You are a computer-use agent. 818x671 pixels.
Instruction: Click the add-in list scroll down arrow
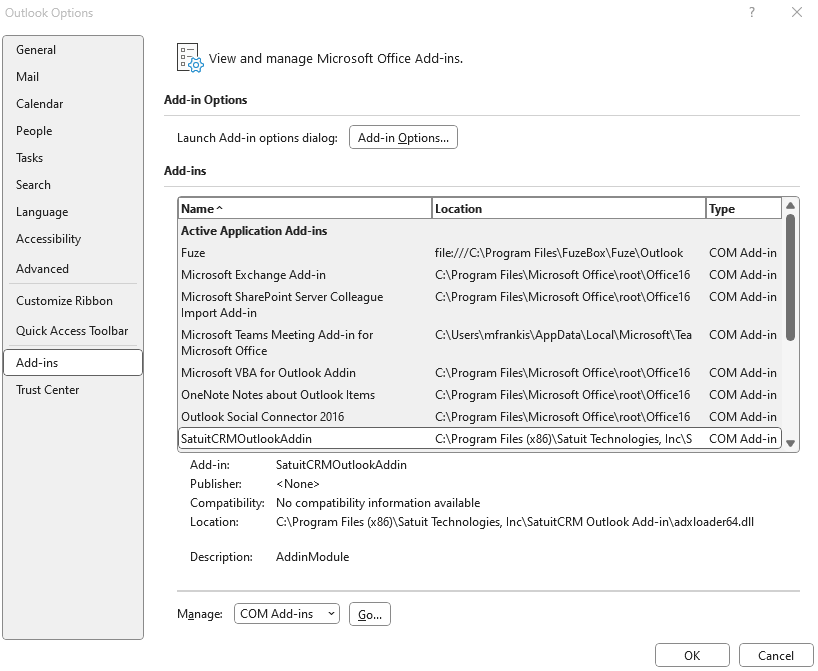pos(790,444)
